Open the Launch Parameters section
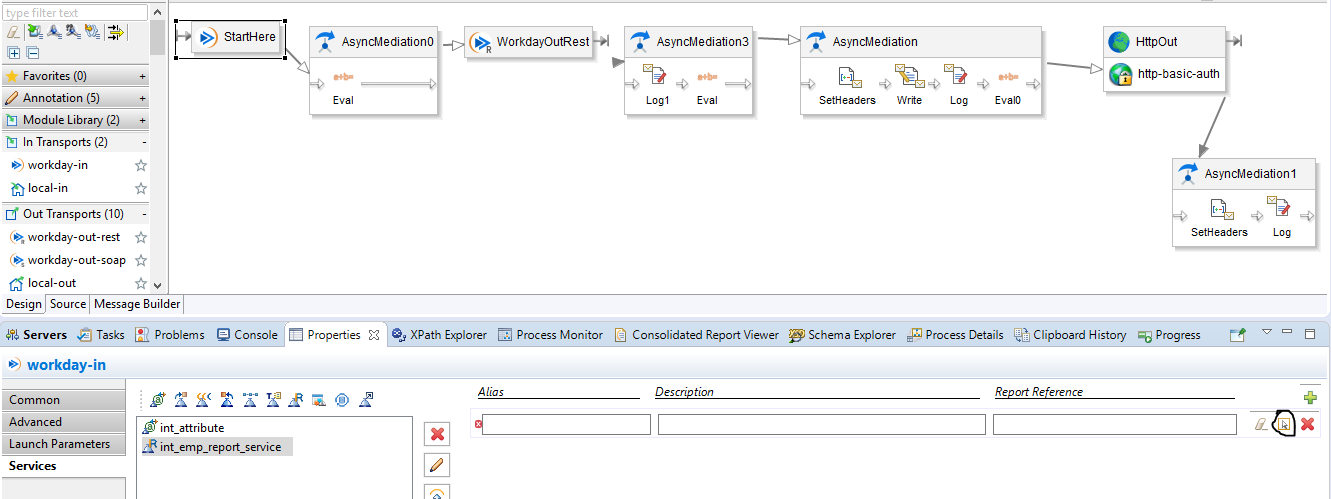This screenshot has height=499, width=1331. pos(63,444)
